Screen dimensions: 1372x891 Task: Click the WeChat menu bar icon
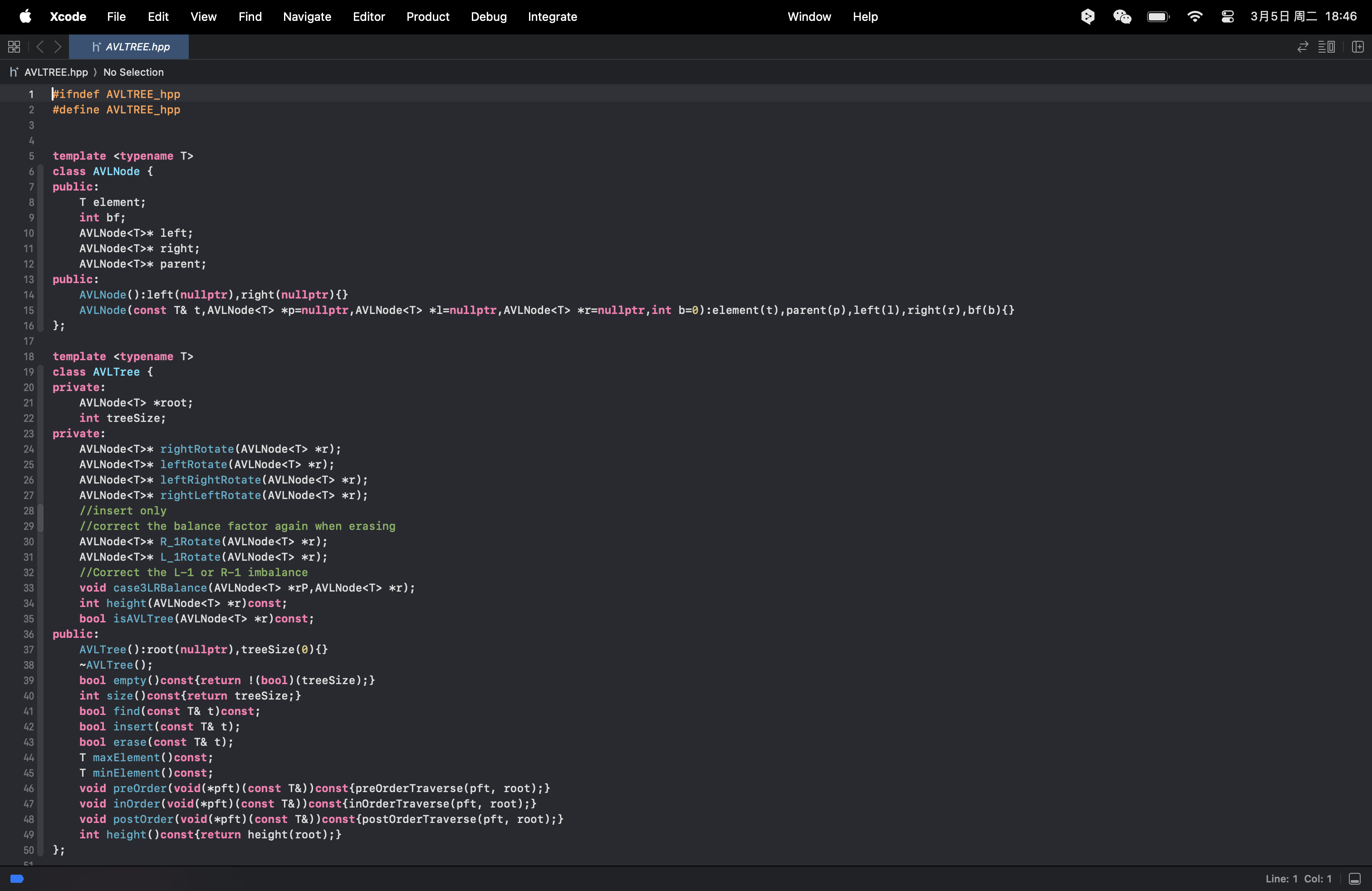1122,17
